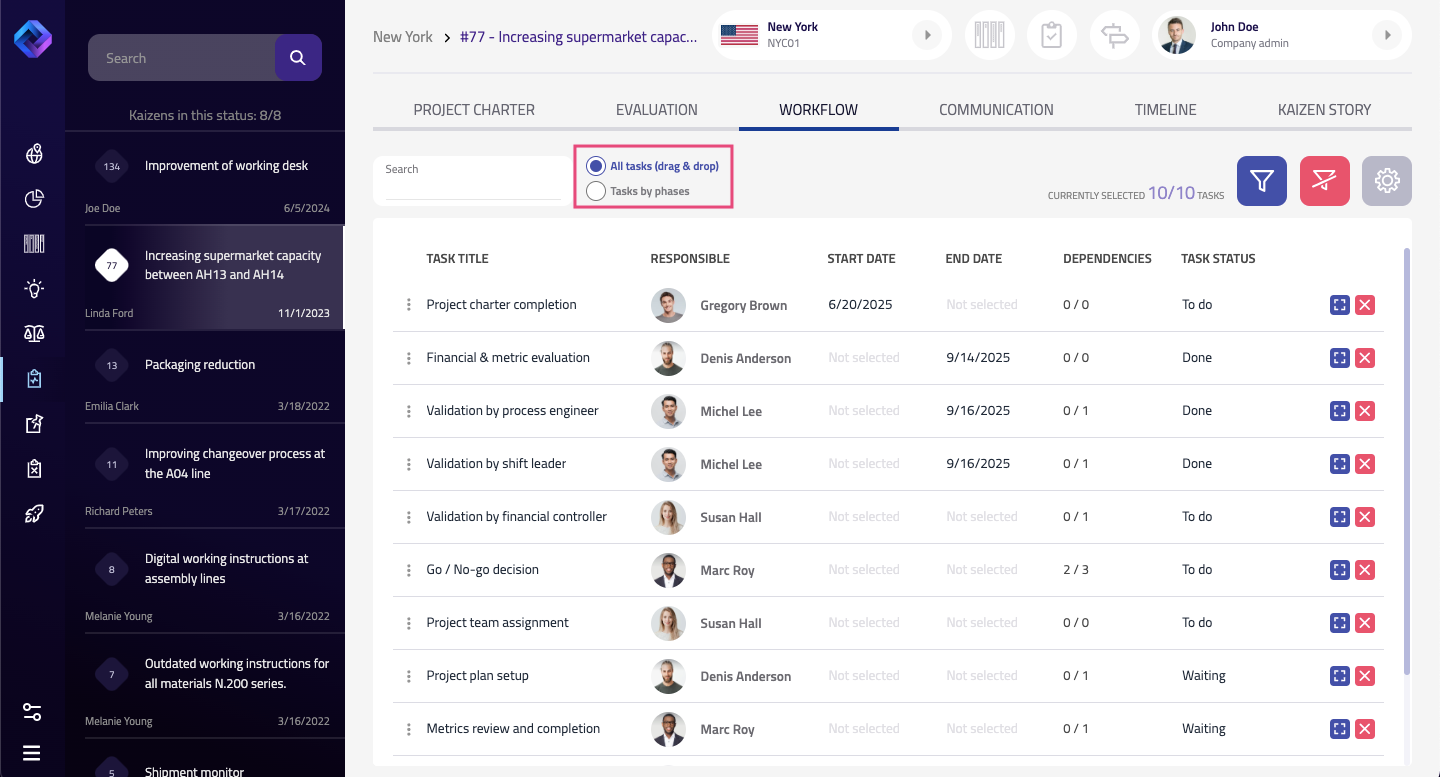Open the John Doe user menu arrow
Viewport: 1440px width, 777px height.
click(1386, 36)
